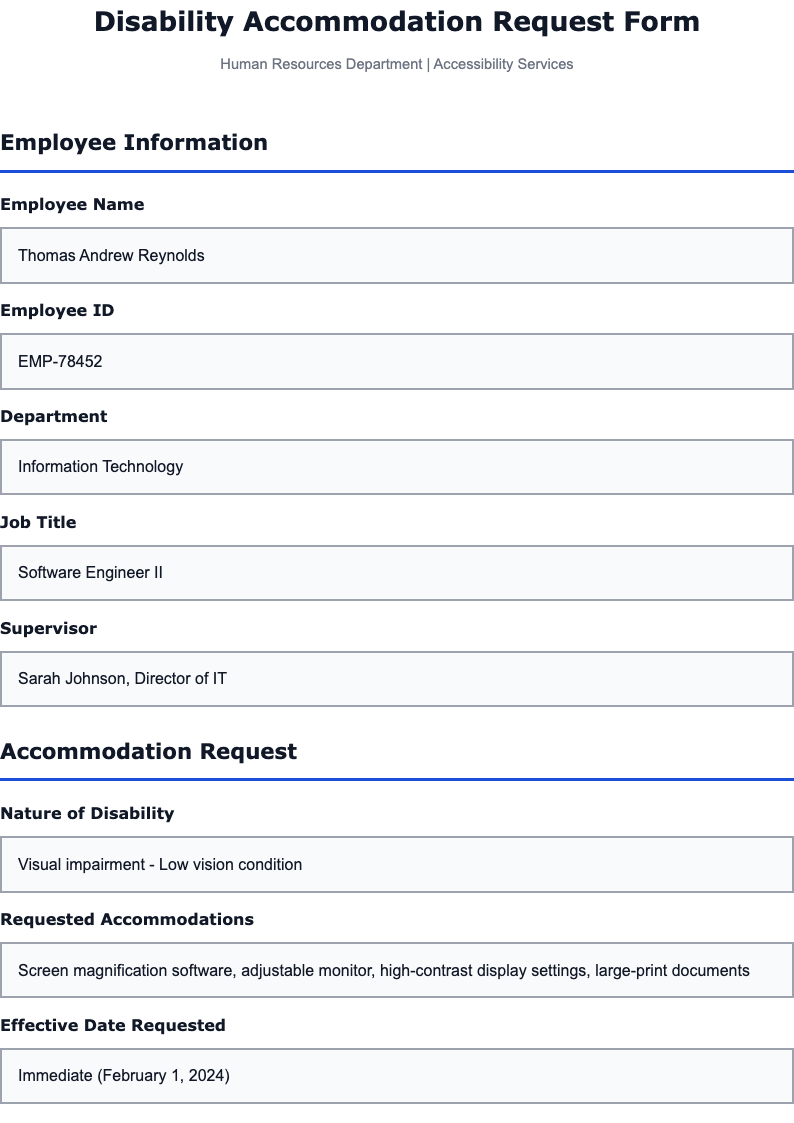The width and height of the screenshot is (794, 1123).
Task: Select the Employee ID label text
Action: click(57, 310)
